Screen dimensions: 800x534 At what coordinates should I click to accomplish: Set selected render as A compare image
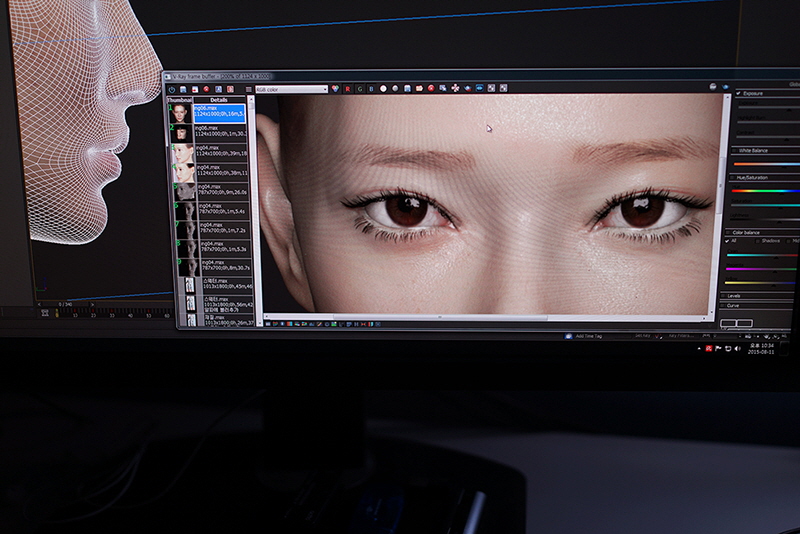218,89
